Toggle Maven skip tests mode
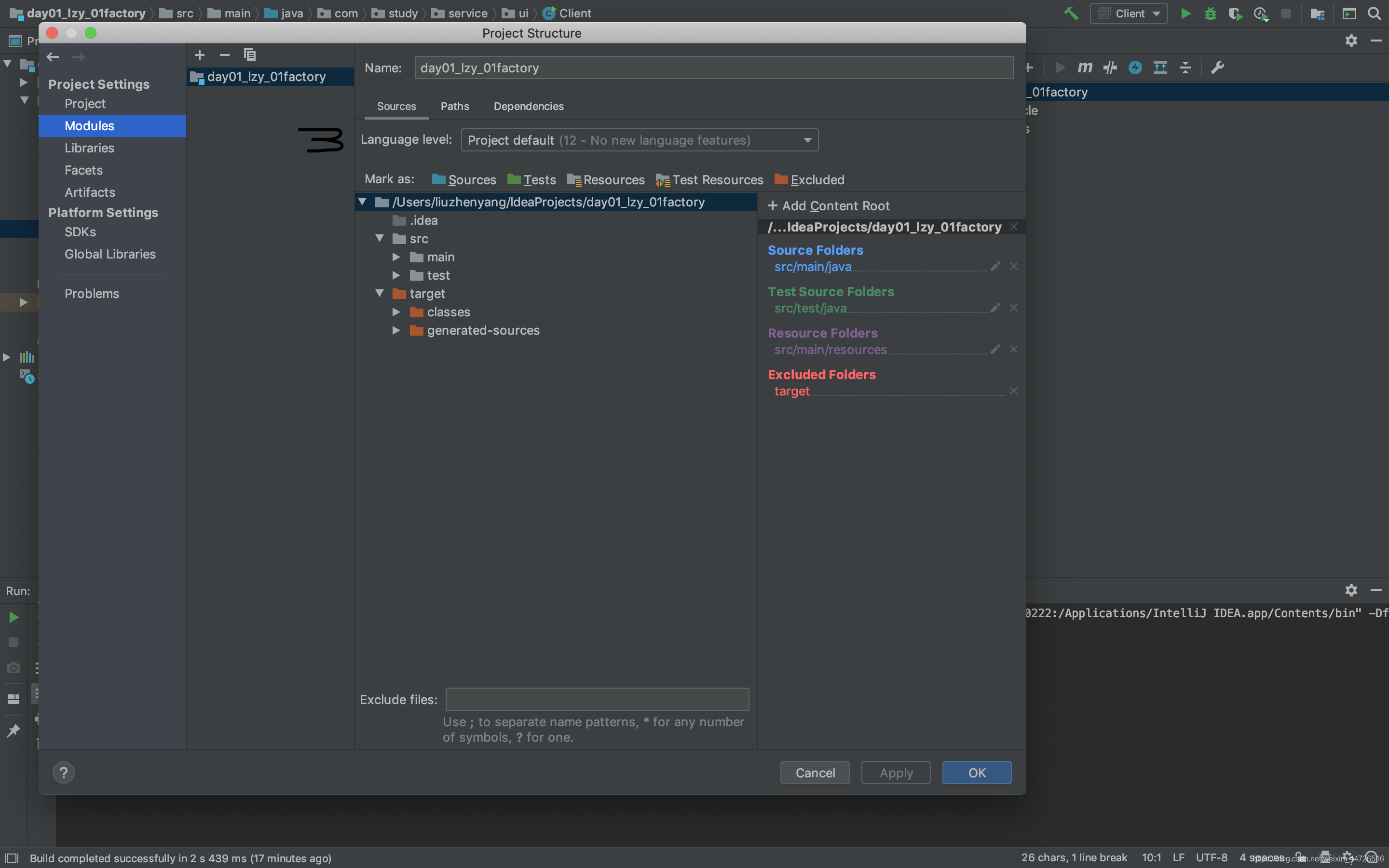The height and width of the screenshot is (868, 1389). pos(1135,68)
